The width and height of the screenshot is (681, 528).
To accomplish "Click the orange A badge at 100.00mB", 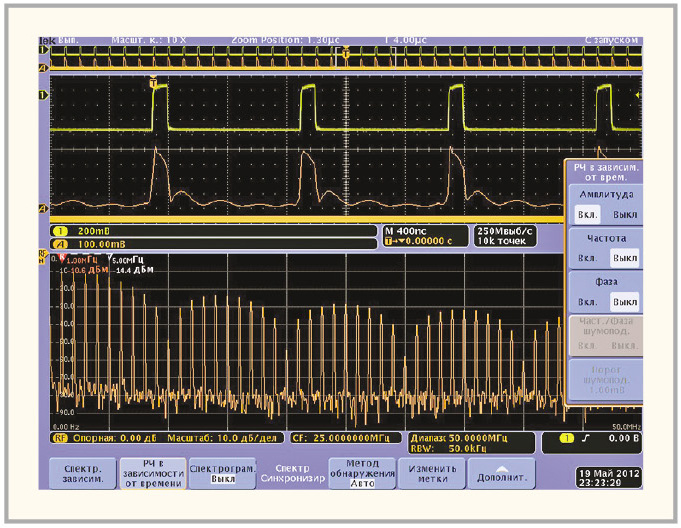I will [58, 241].
